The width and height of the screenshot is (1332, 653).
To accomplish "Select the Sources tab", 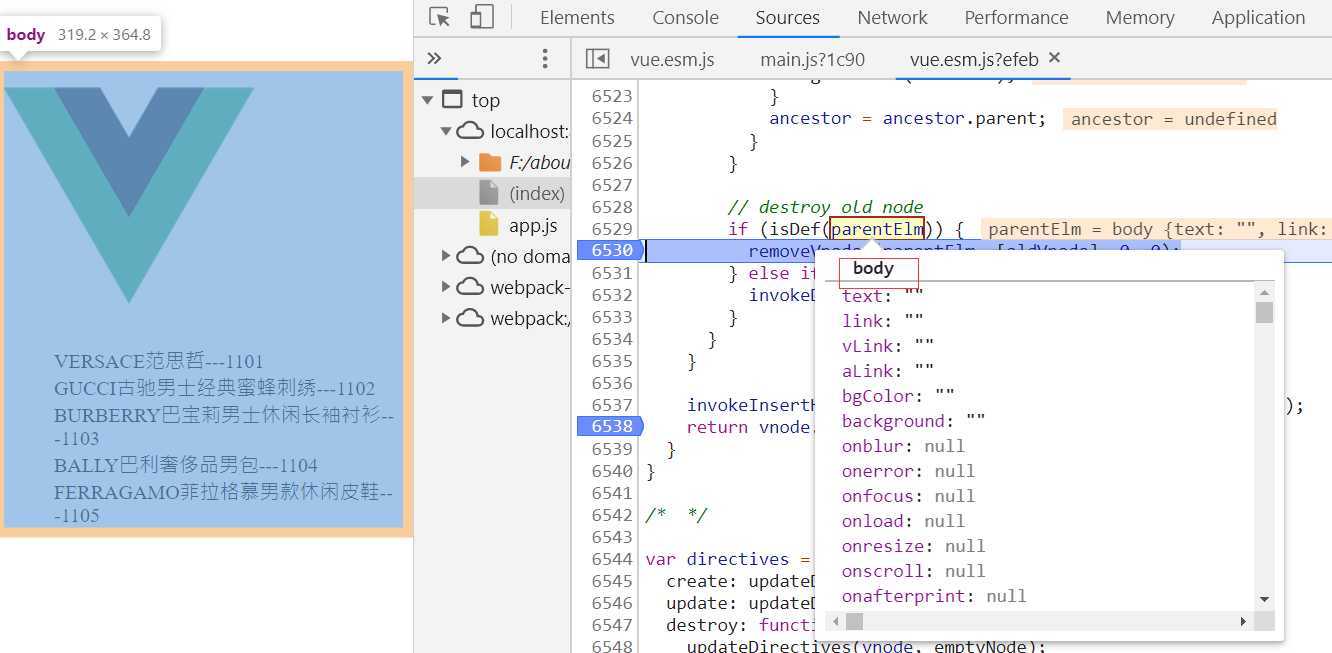I will (788, 17).
